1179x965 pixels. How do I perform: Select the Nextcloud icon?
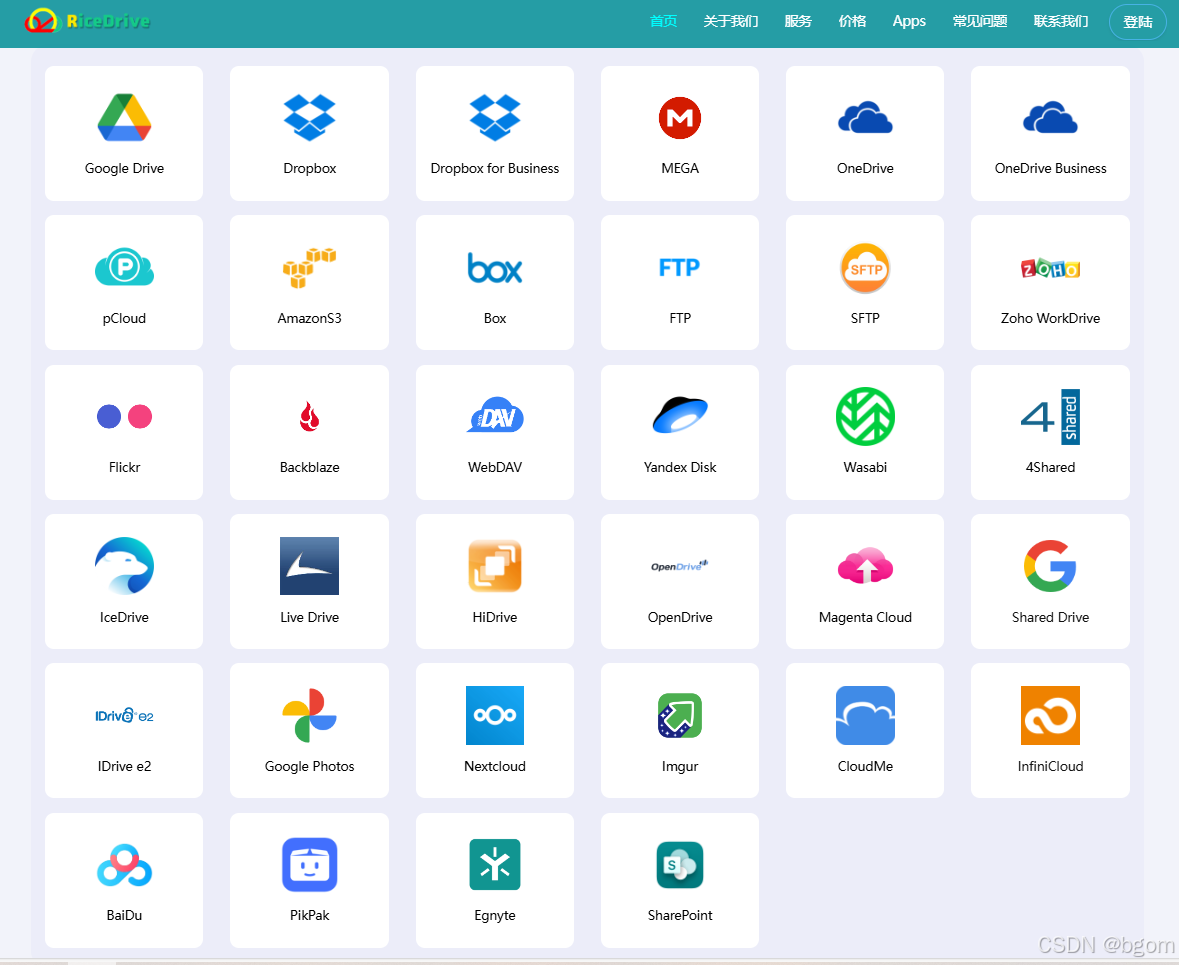pos(495,715)
